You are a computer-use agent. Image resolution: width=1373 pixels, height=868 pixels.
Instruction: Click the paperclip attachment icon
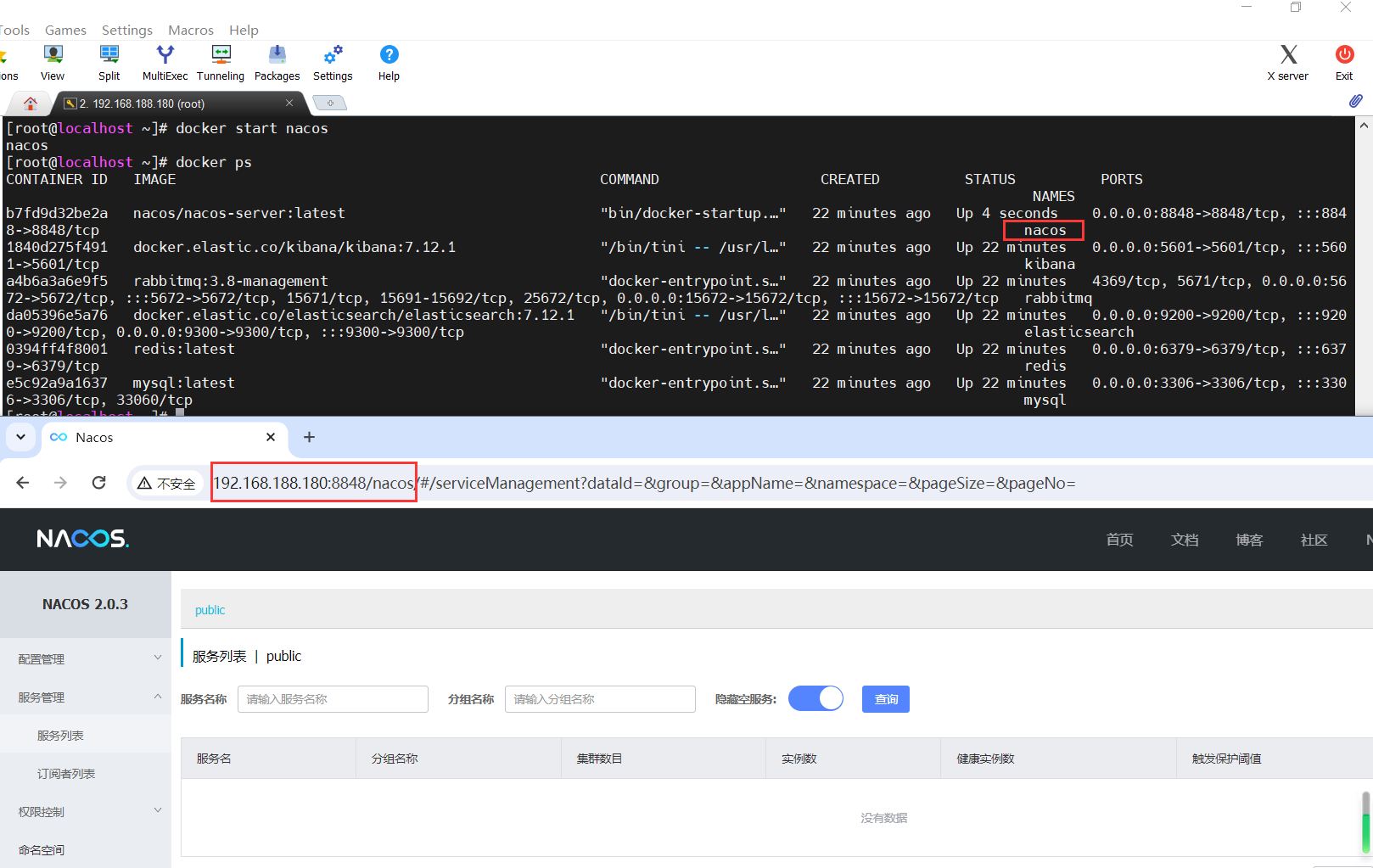(1356, 101)
